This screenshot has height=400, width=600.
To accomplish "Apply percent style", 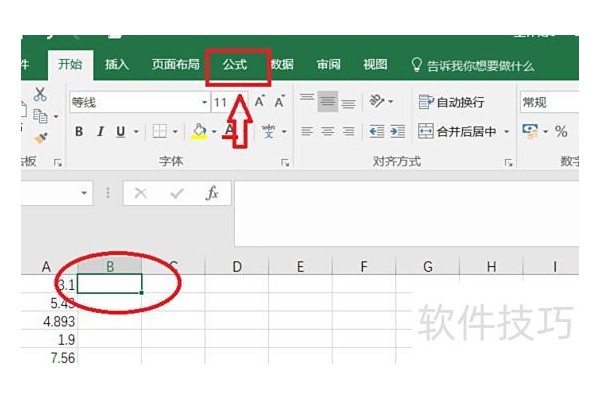I will [x=561, y=131].
